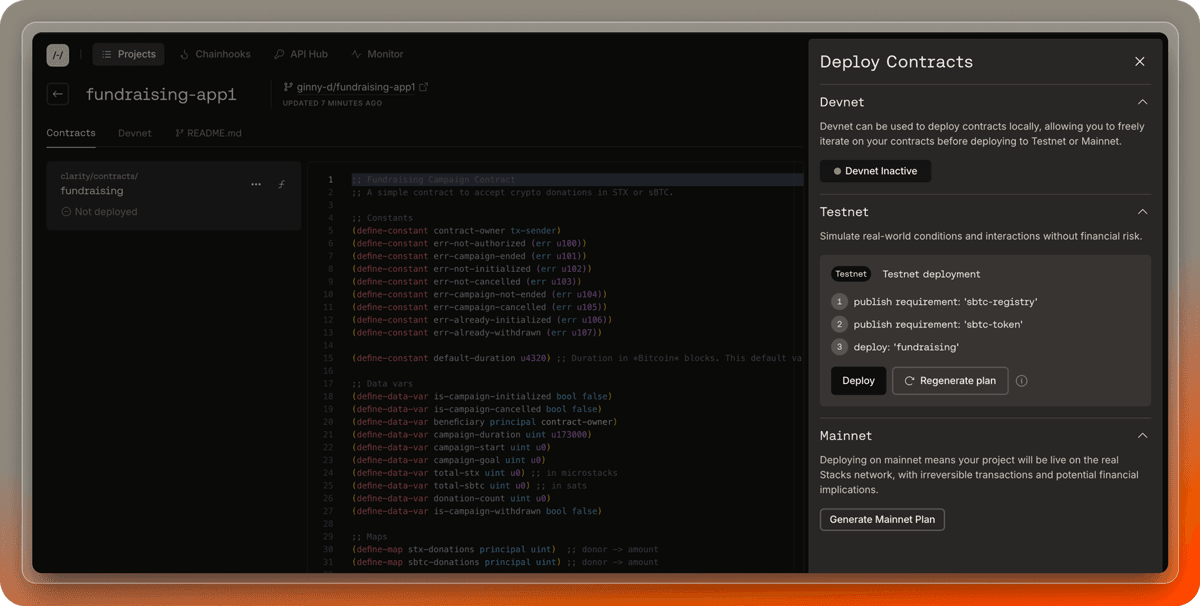Click the Hiro platform logo icon
Screen dimensions: 1200x606
click(x=57, y=55)
